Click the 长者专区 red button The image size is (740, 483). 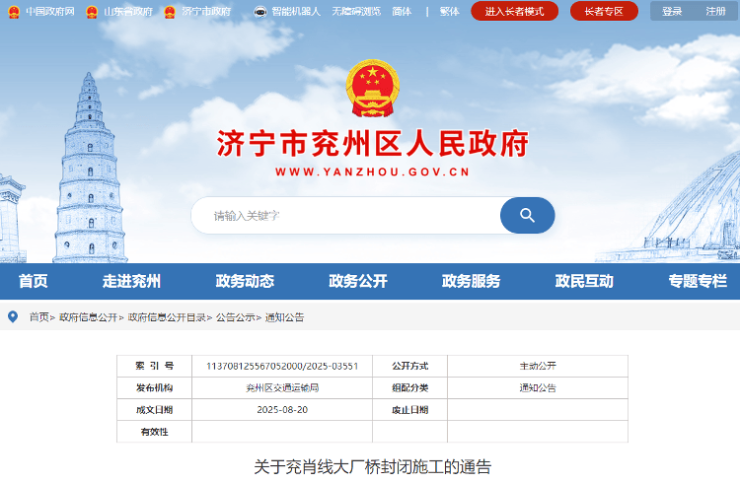(603, 12)
